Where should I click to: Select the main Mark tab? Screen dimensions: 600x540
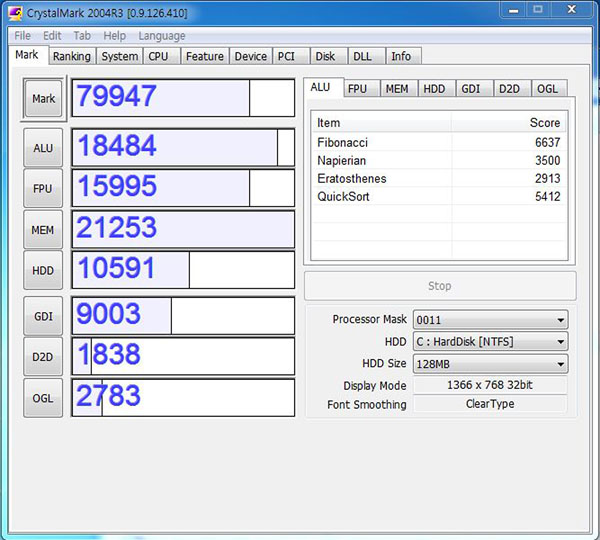click(x=27, y=55)
